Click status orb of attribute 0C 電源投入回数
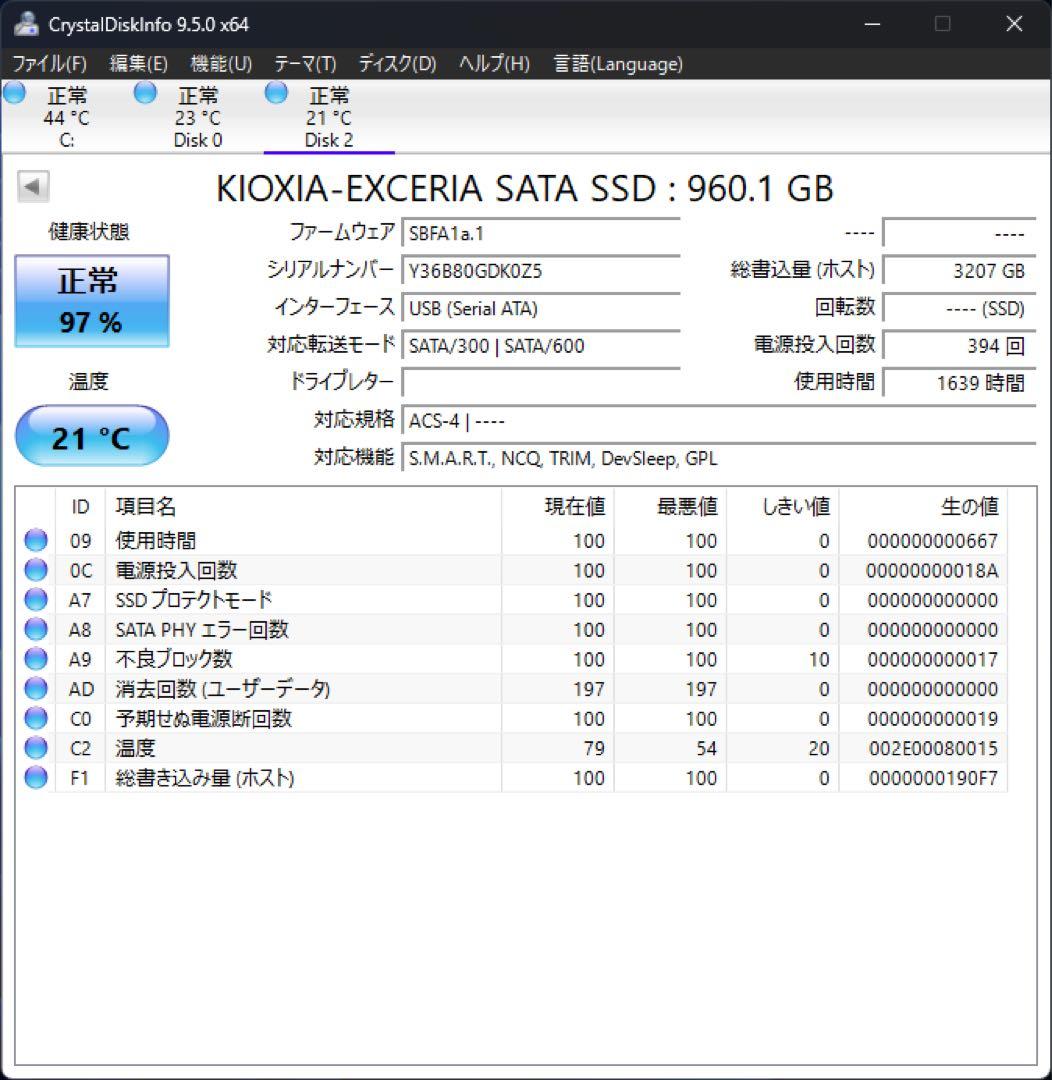 (36, 570)
